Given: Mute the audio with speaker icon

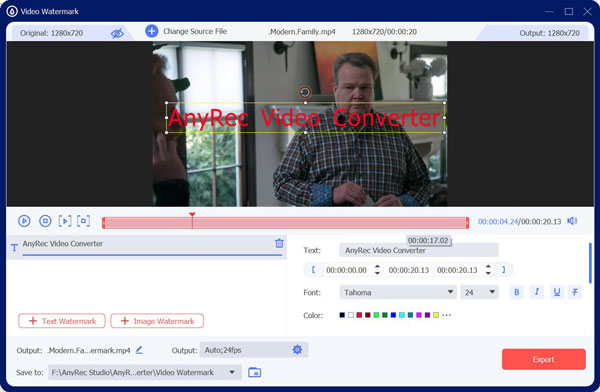Looking at the screenshot, I should click(572, 221).
